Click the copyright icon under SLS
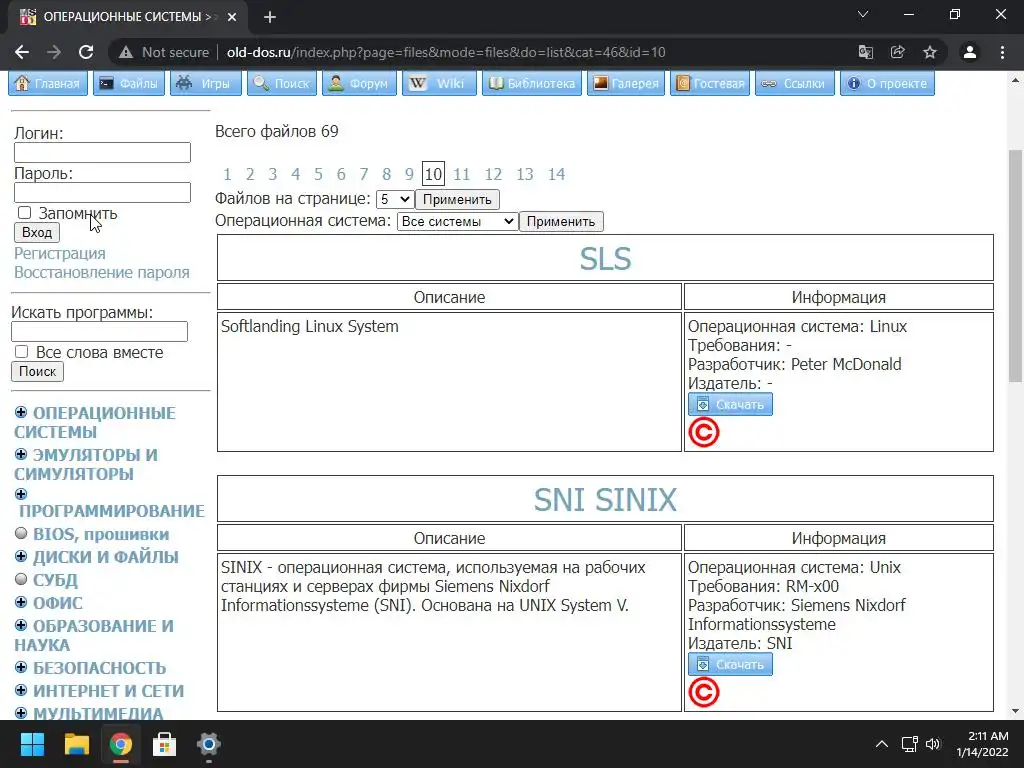This screenshot has width=1024, height=768. coord(704,432)
